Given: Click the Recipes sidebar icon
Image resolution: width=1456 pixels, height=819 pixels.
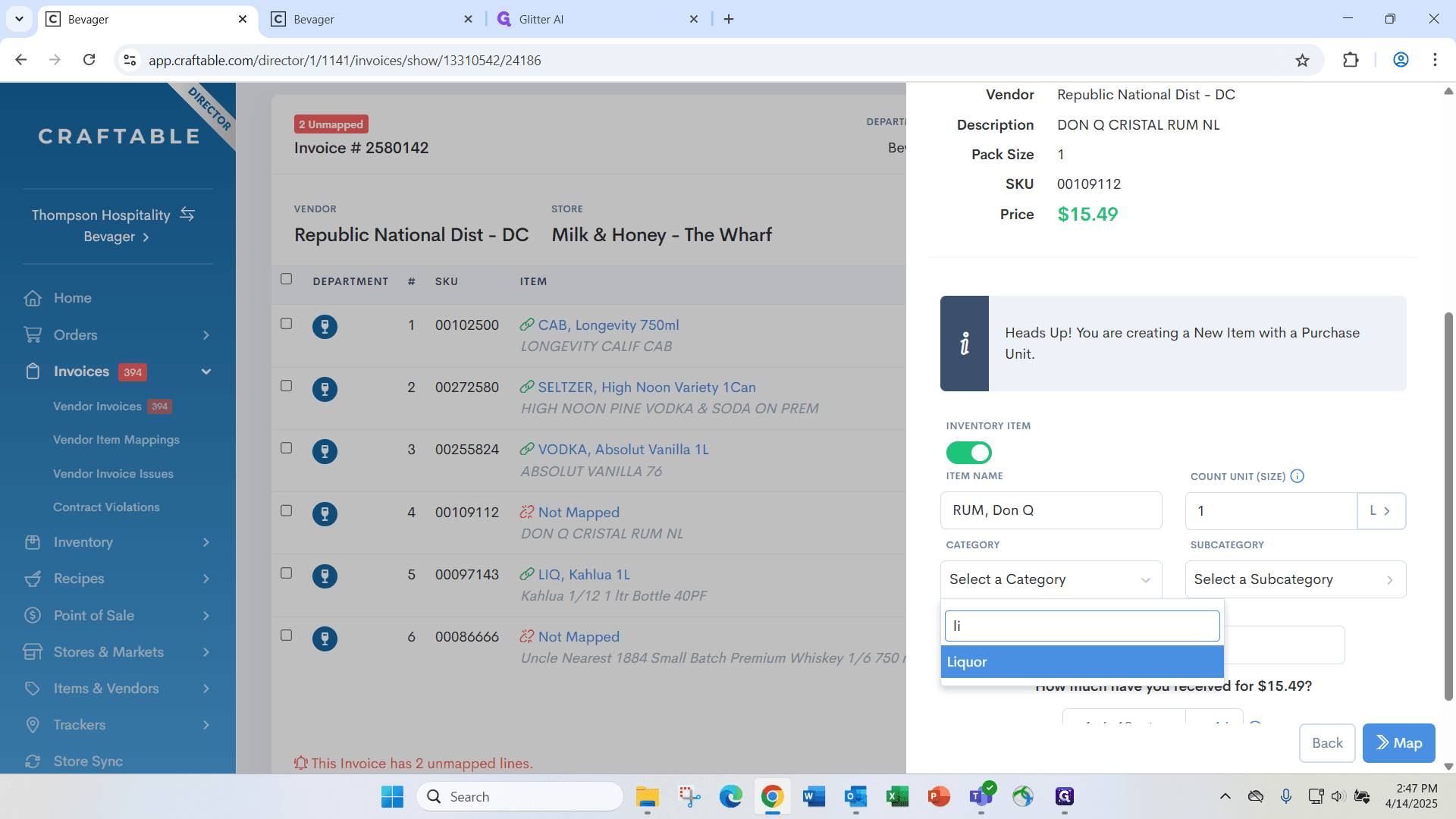Looking at the screenshot, I should [x=33, y=579].
